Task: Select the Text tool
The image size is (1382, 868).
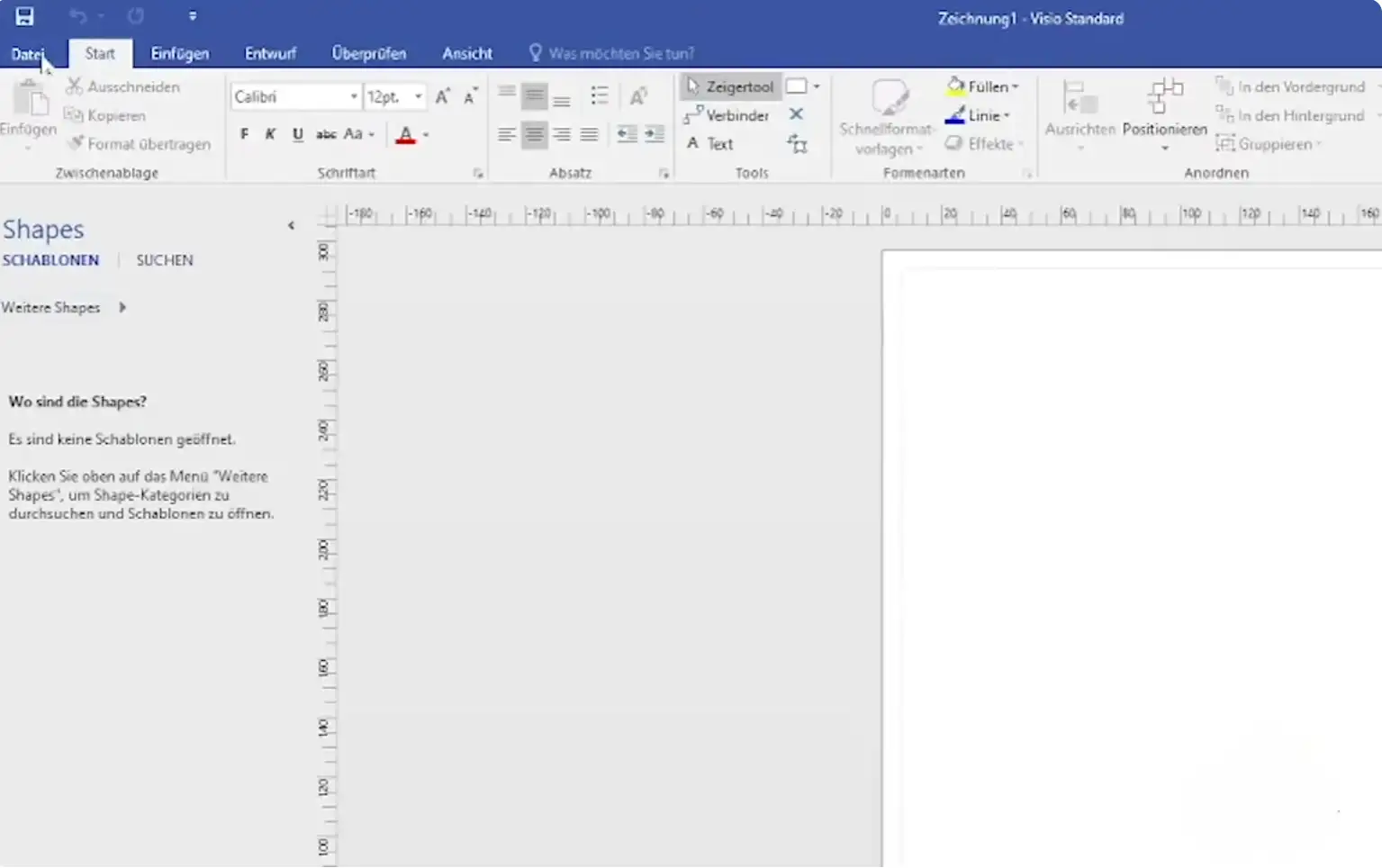Action: point(709,144)
